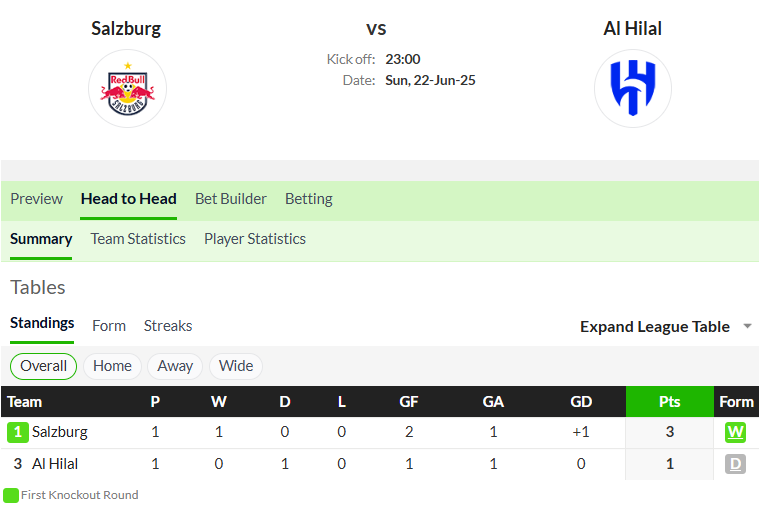762x518 pixels.
Task: Open the Preview tab
Action: 36,199
